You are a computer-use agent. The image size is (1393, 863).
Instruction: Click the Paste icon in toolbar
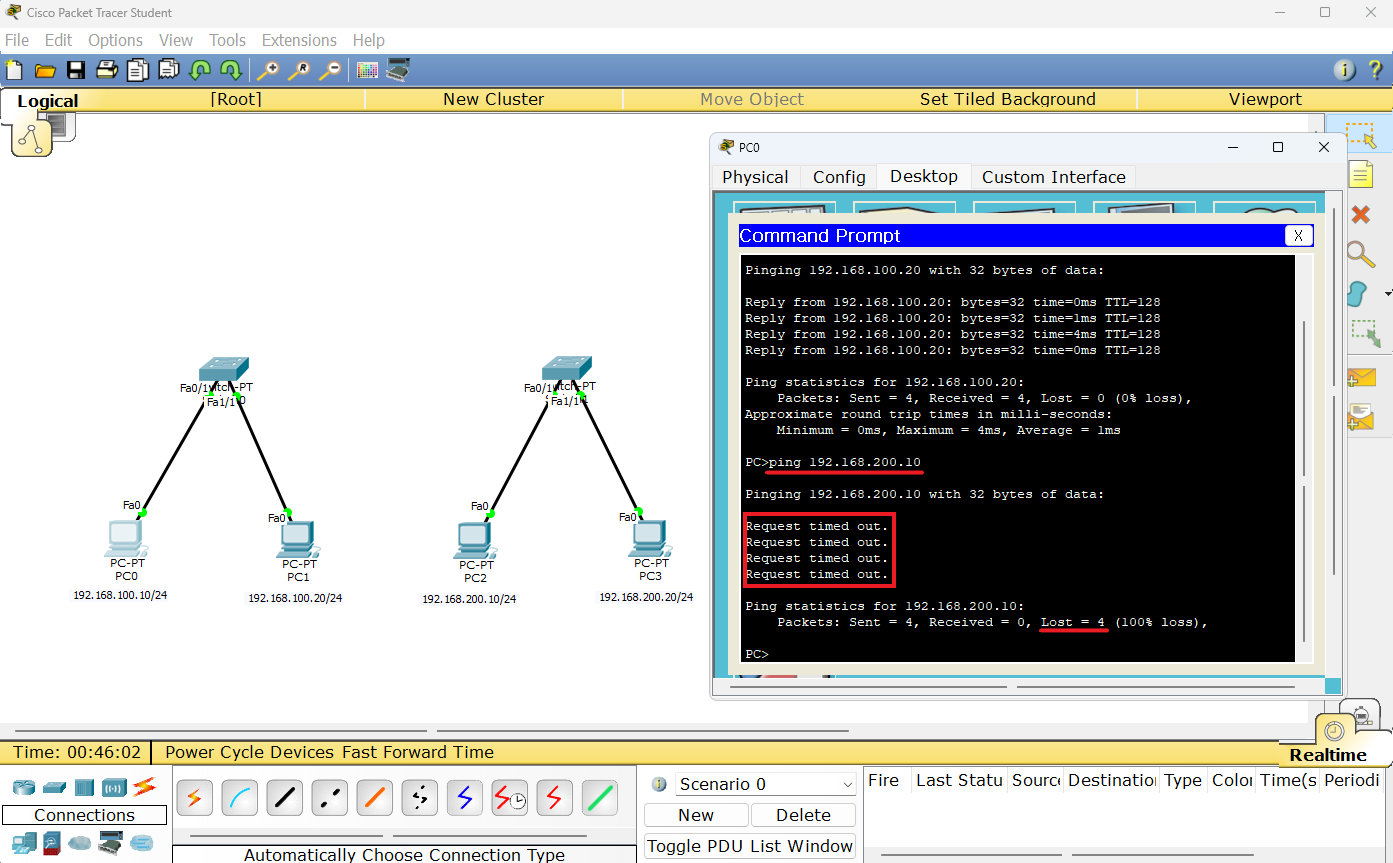coord(169,70)
